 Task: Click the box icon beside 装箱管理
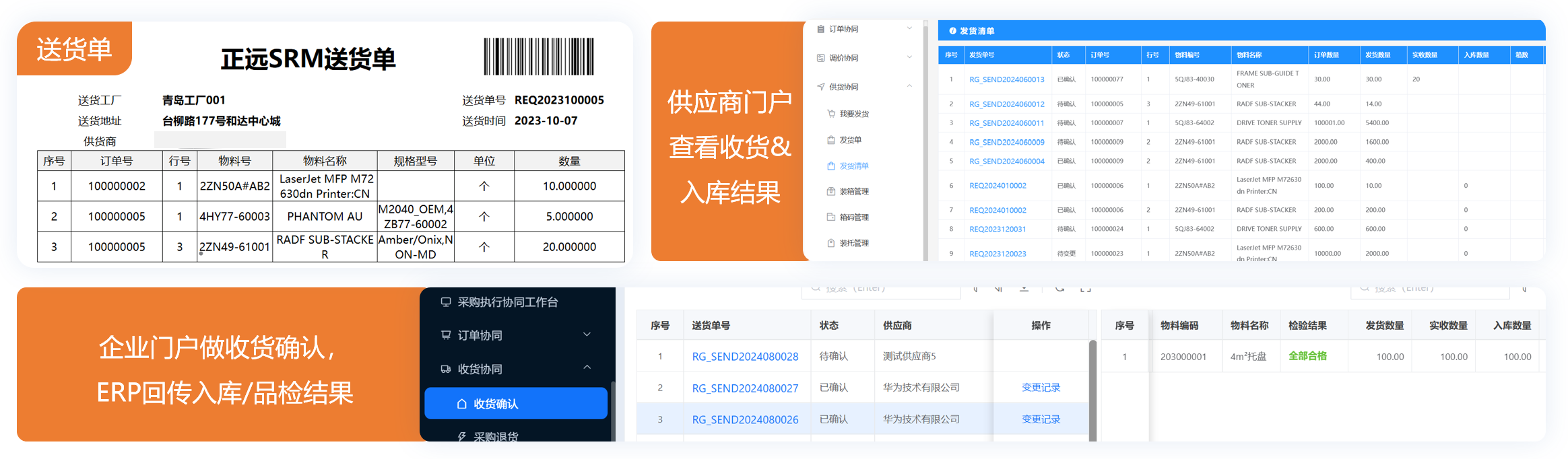pos(831,192)
